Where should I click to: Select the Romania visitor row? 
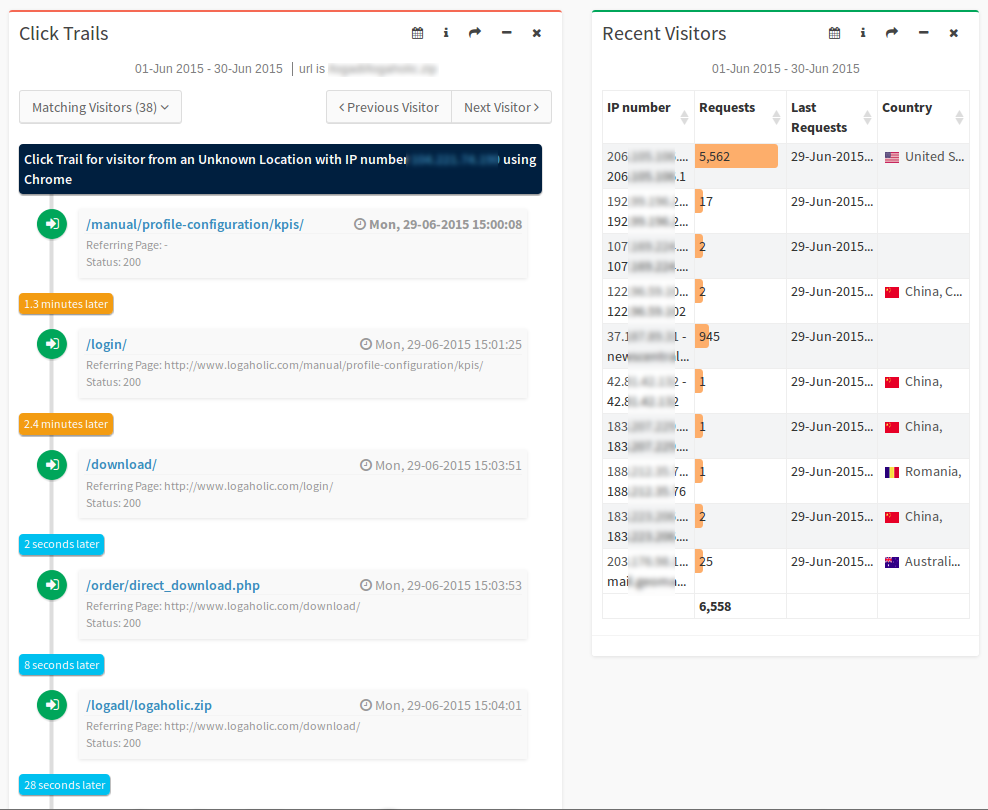click(x=785, y=481)
